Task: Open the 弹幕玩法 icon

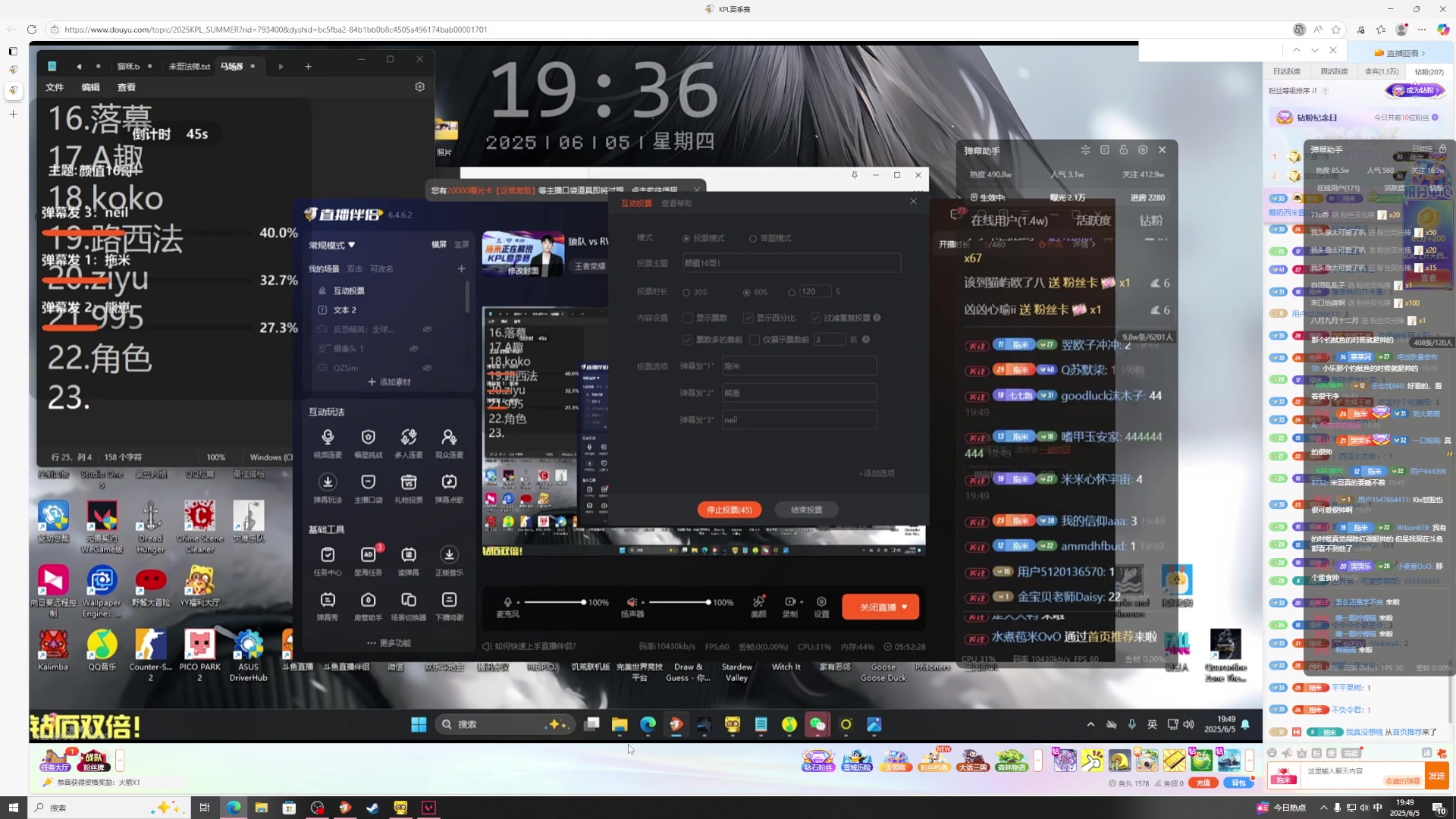Action: coord(328,488)
